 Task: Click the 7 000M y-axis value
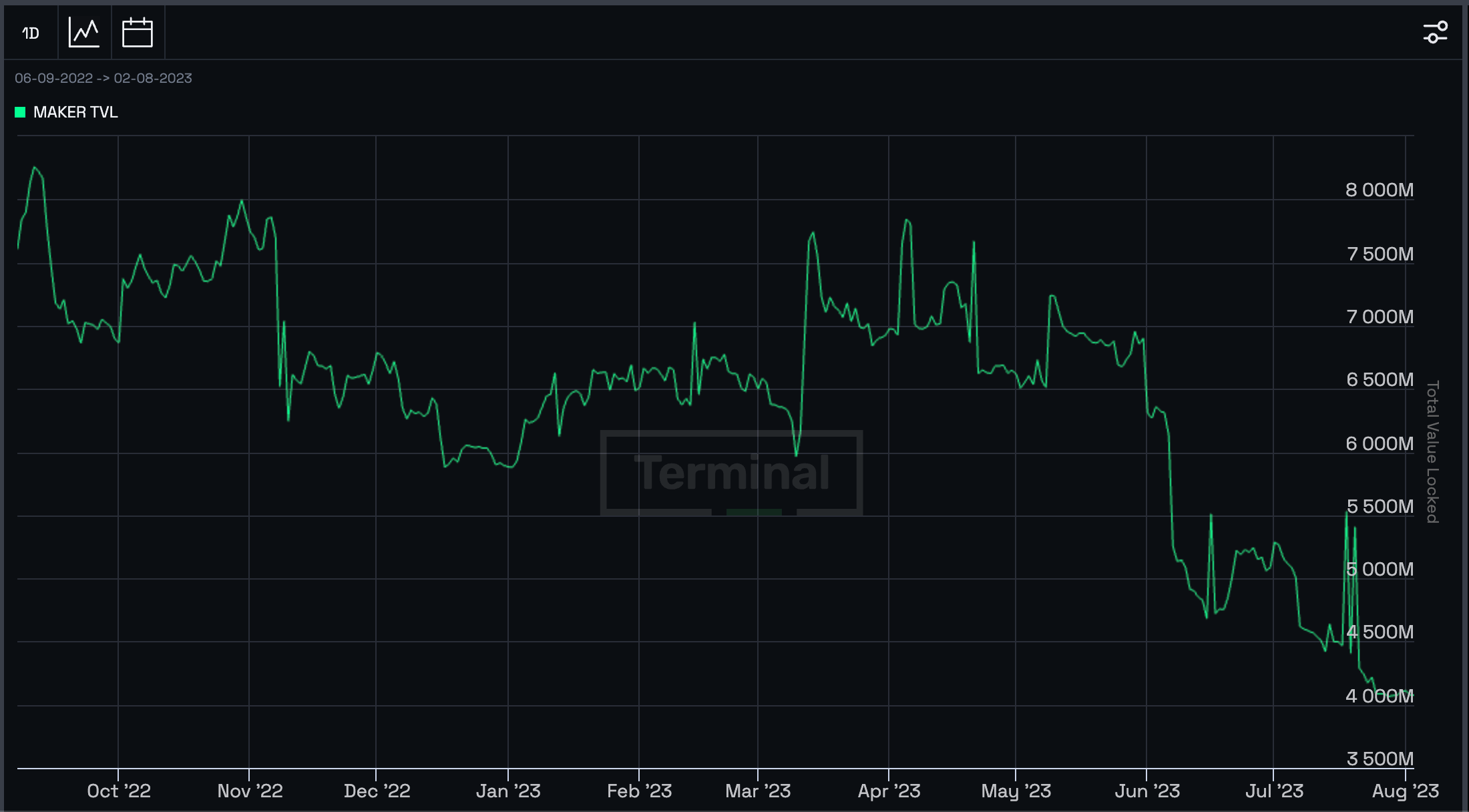1380,317
